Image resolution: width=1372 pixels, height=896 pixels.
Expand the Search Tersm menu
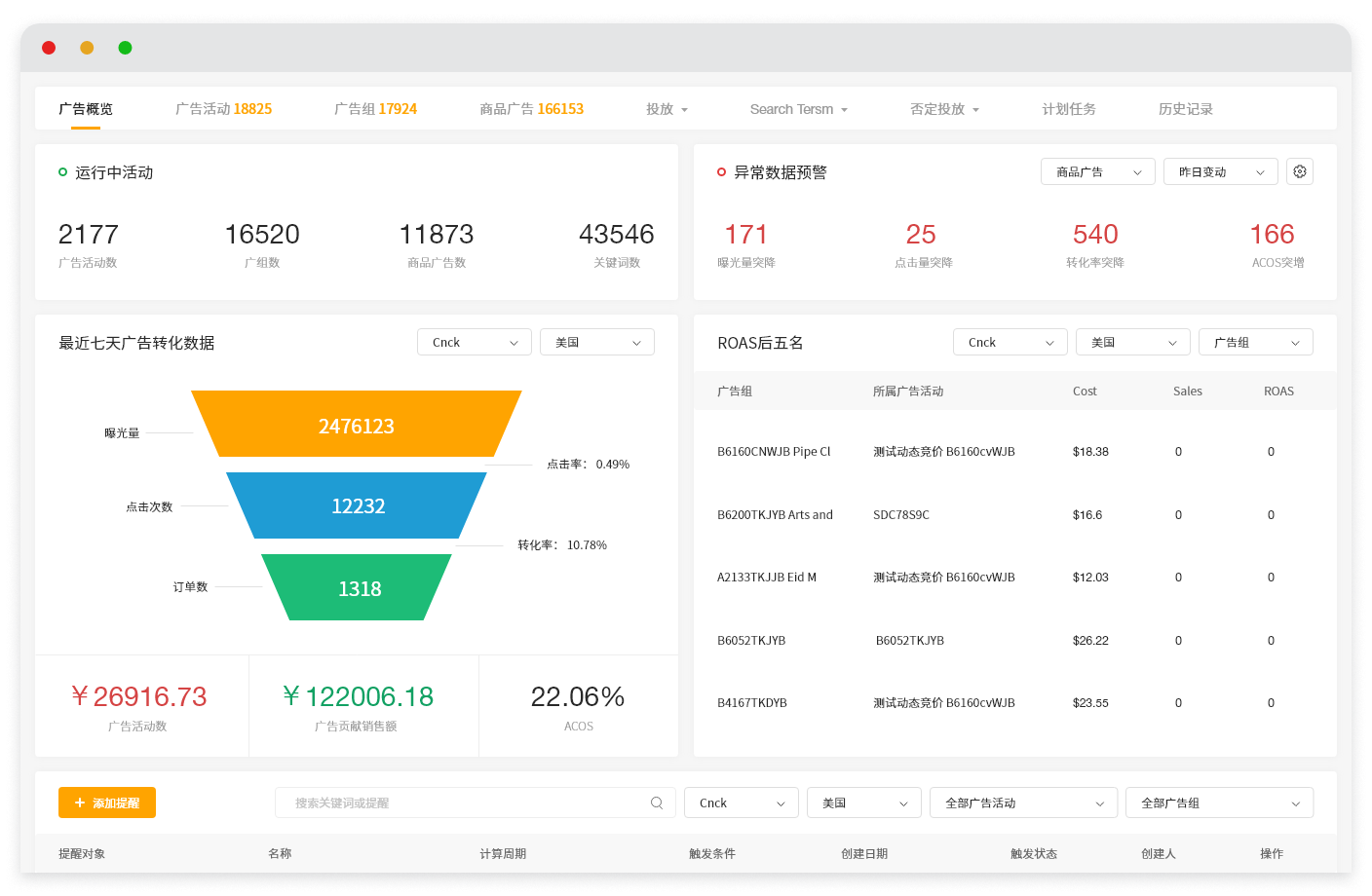[x=799, y=109]
